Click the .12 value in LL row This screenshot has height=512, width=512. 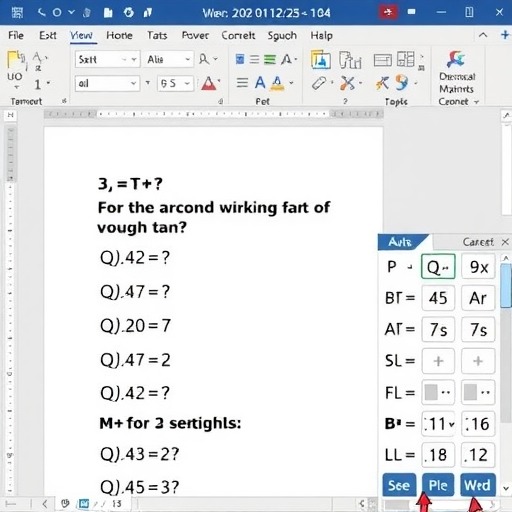pos(478,455)
